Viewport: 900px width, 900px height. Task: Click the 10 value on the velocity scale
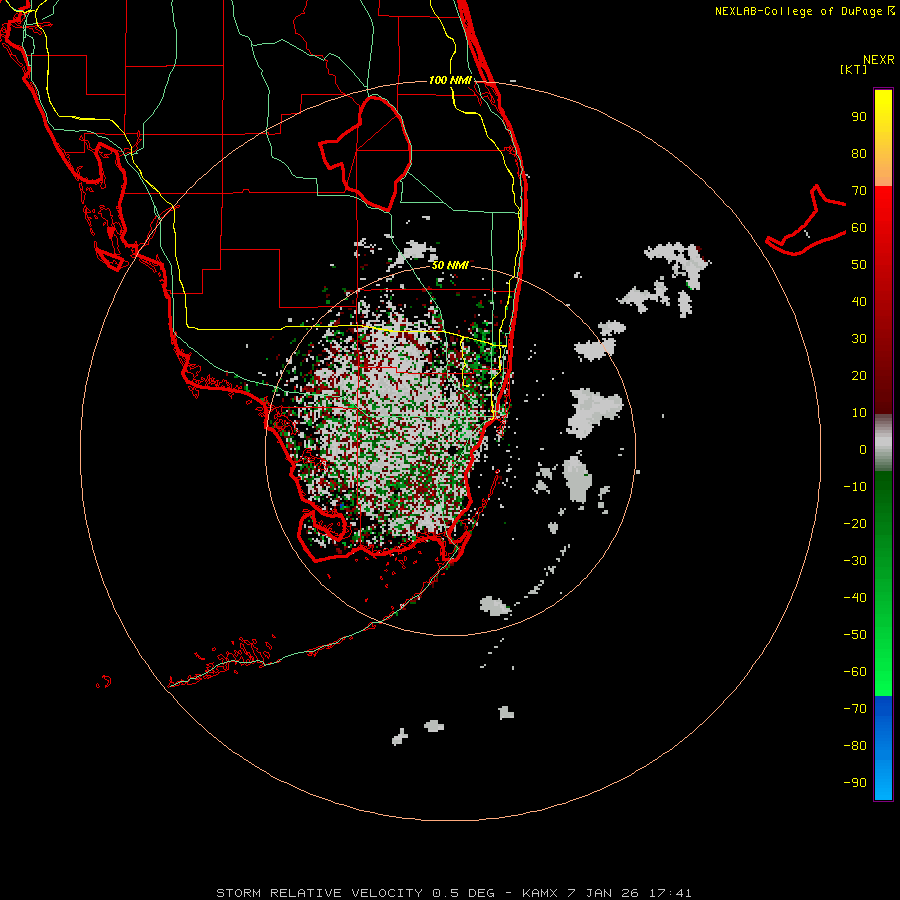pos(859,413)
